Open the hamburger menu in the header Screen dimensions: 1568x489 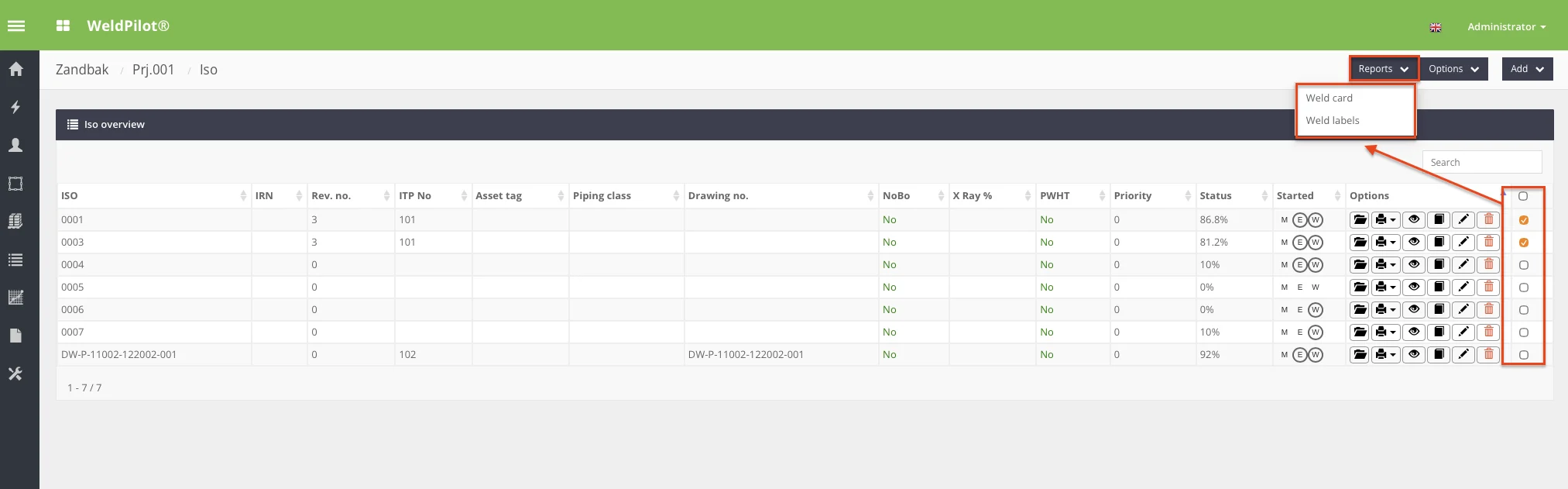[x=16, y=26]
